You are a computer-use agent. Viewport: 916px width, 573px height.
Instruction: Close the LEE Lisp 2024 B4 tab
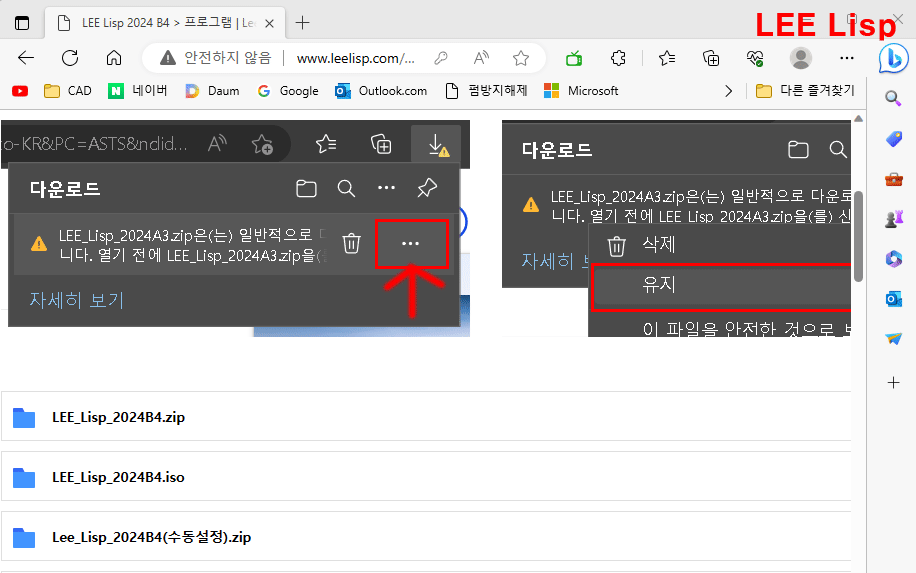coord(269,23)
